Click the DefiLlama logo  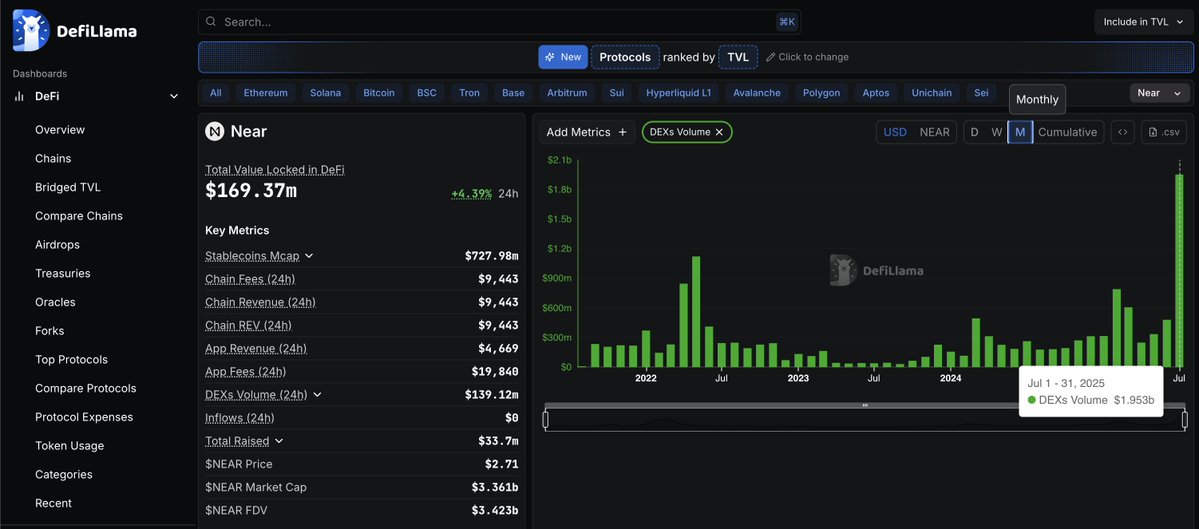click(75, 31)
